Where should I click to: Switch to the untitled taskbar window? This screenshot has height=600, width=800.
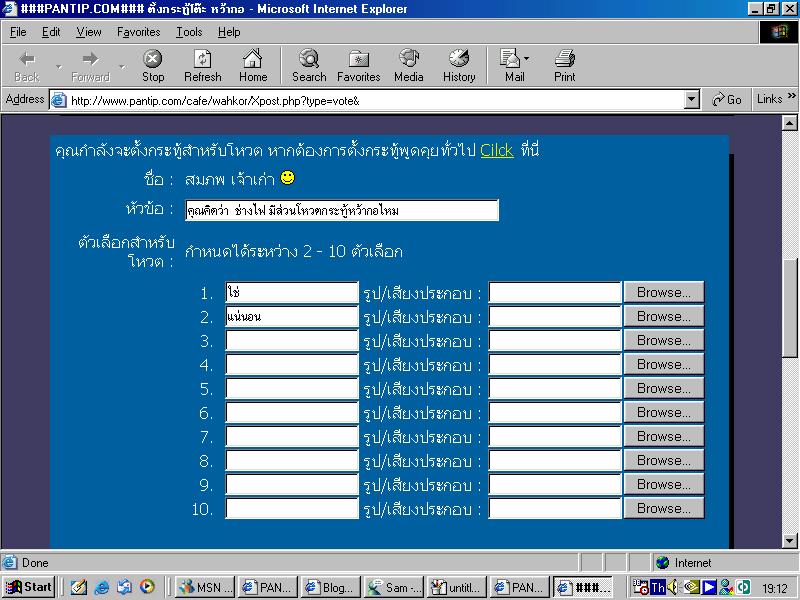coord(457,587)
